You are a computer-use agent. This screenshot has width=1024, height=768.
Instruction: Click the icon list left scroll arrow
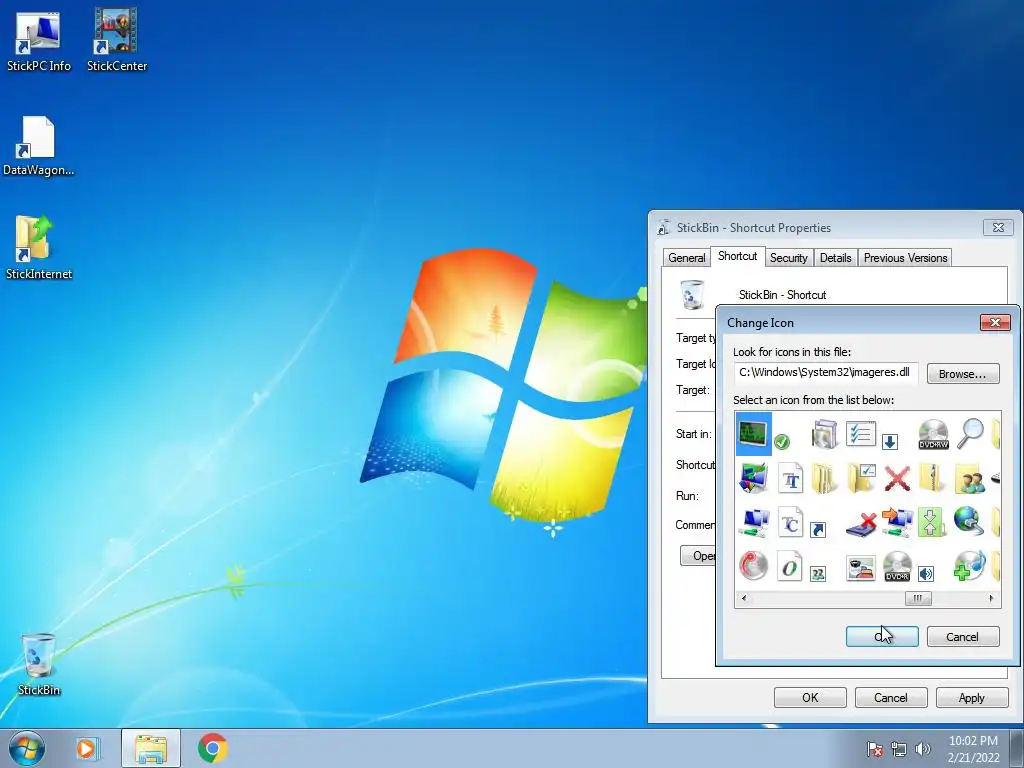click(744, 598)
